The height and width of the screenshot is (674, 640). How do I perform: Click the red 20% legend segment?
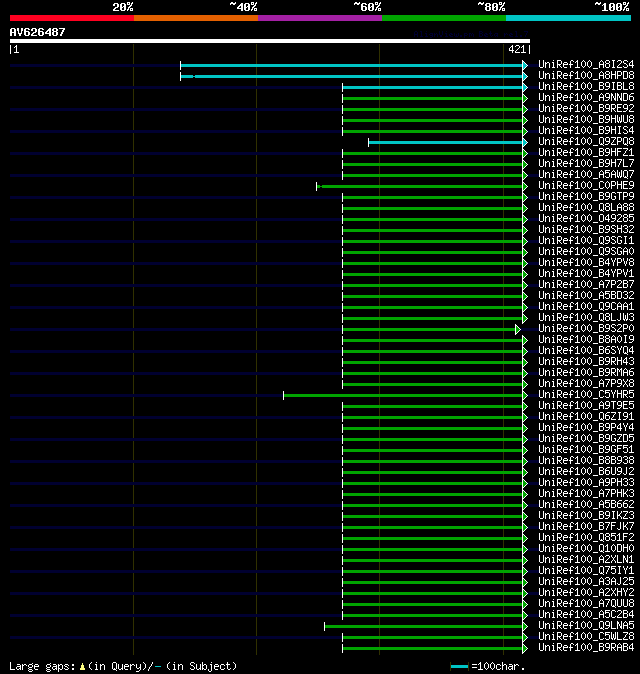pyautogui.click(x=72, y=18)
